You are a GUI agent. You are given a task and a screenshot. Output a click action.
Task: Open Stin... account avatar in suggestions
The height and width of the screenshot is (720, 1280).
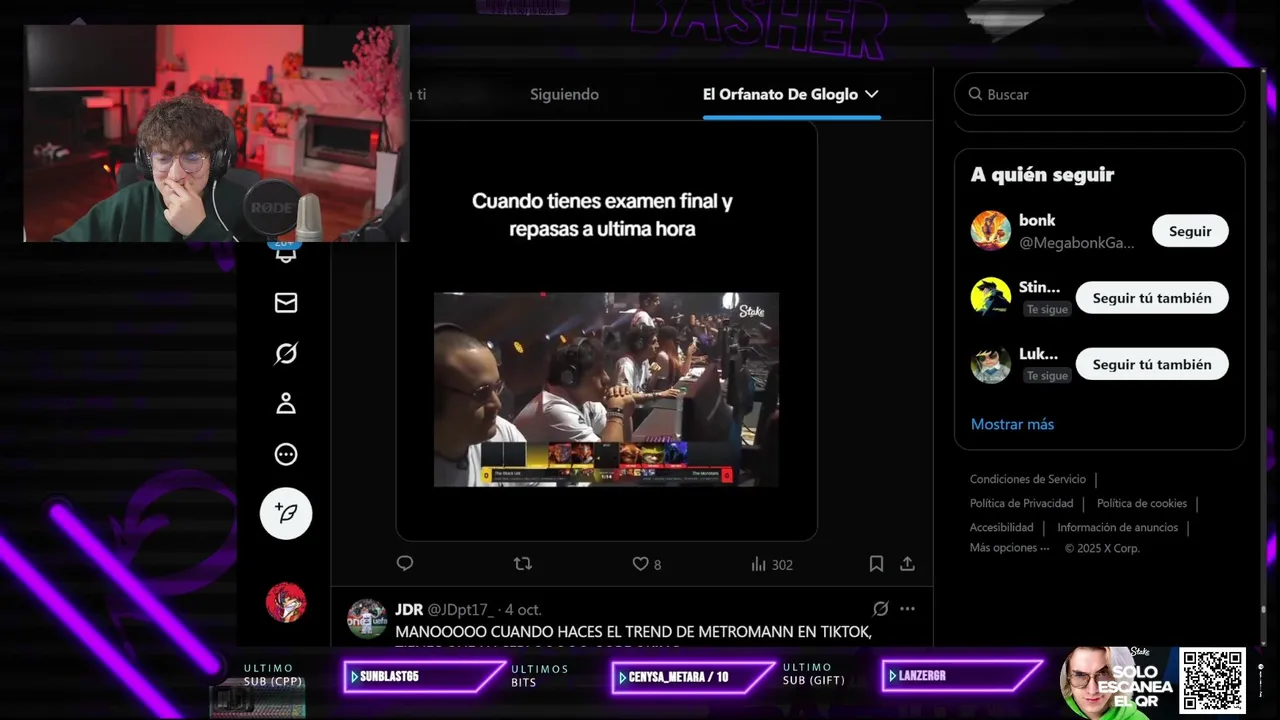(x=990, y=297)
